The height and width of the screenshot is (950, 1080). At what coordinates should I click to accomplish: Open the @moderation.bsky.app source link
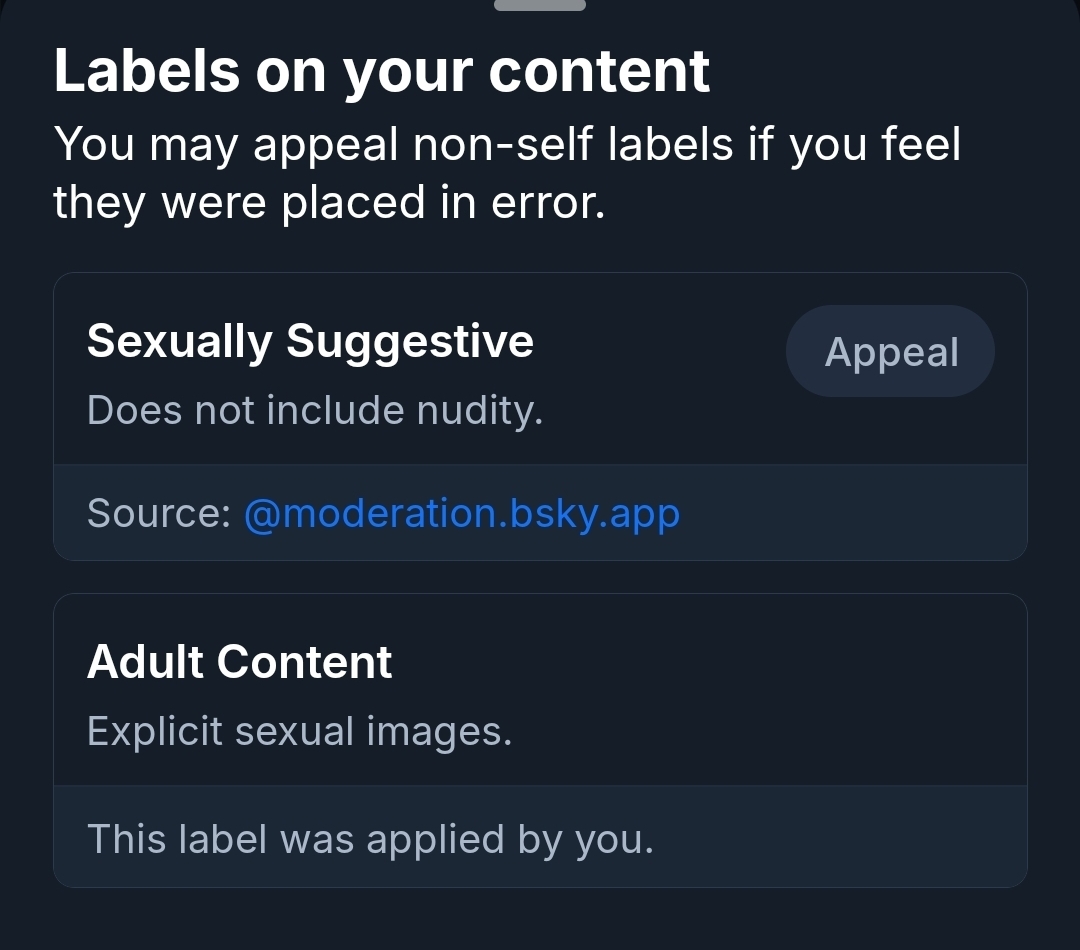pos(461,513)
